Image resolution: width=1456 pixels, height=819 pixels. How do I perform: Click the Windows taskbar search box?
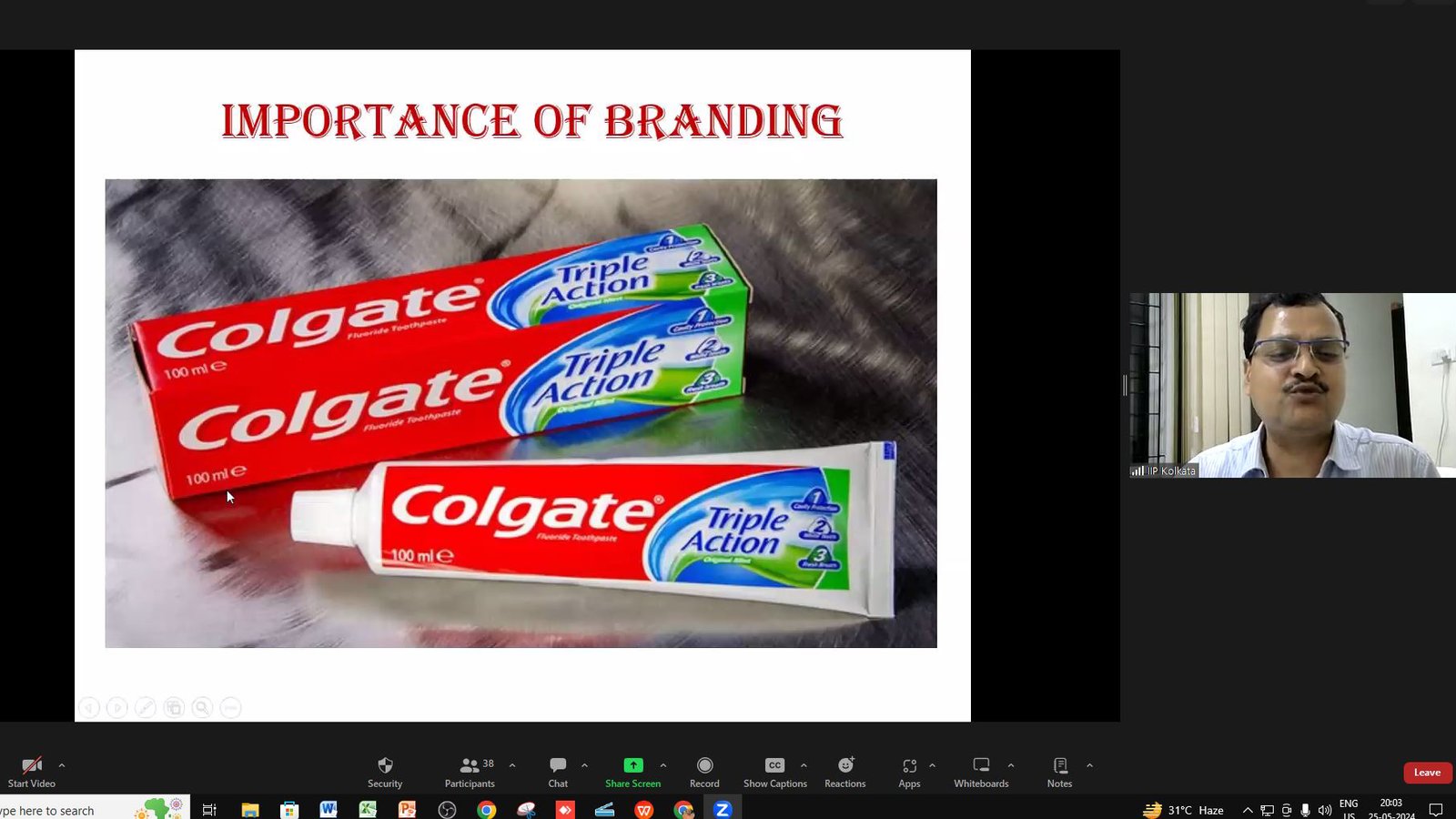coord(94,809)
